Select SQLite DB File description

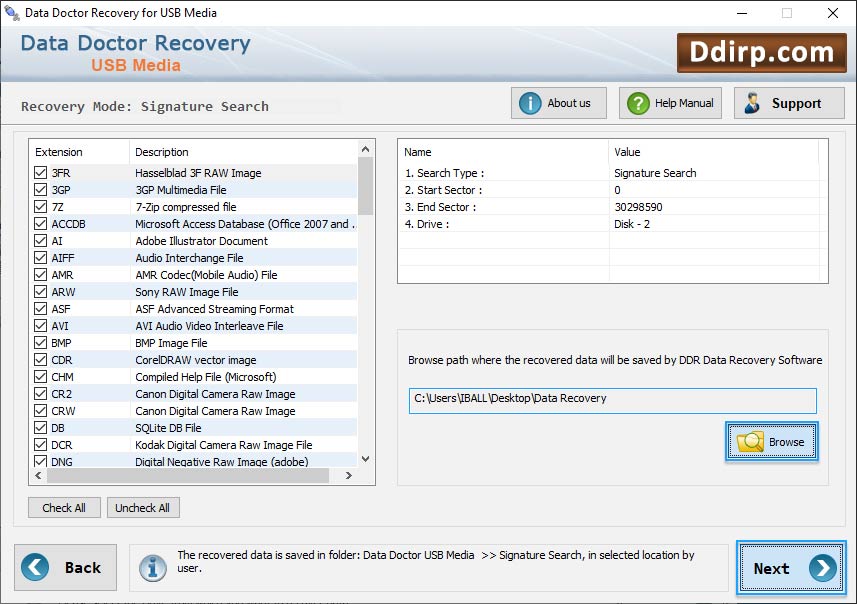pyautogui.click(x=168, y=427)
